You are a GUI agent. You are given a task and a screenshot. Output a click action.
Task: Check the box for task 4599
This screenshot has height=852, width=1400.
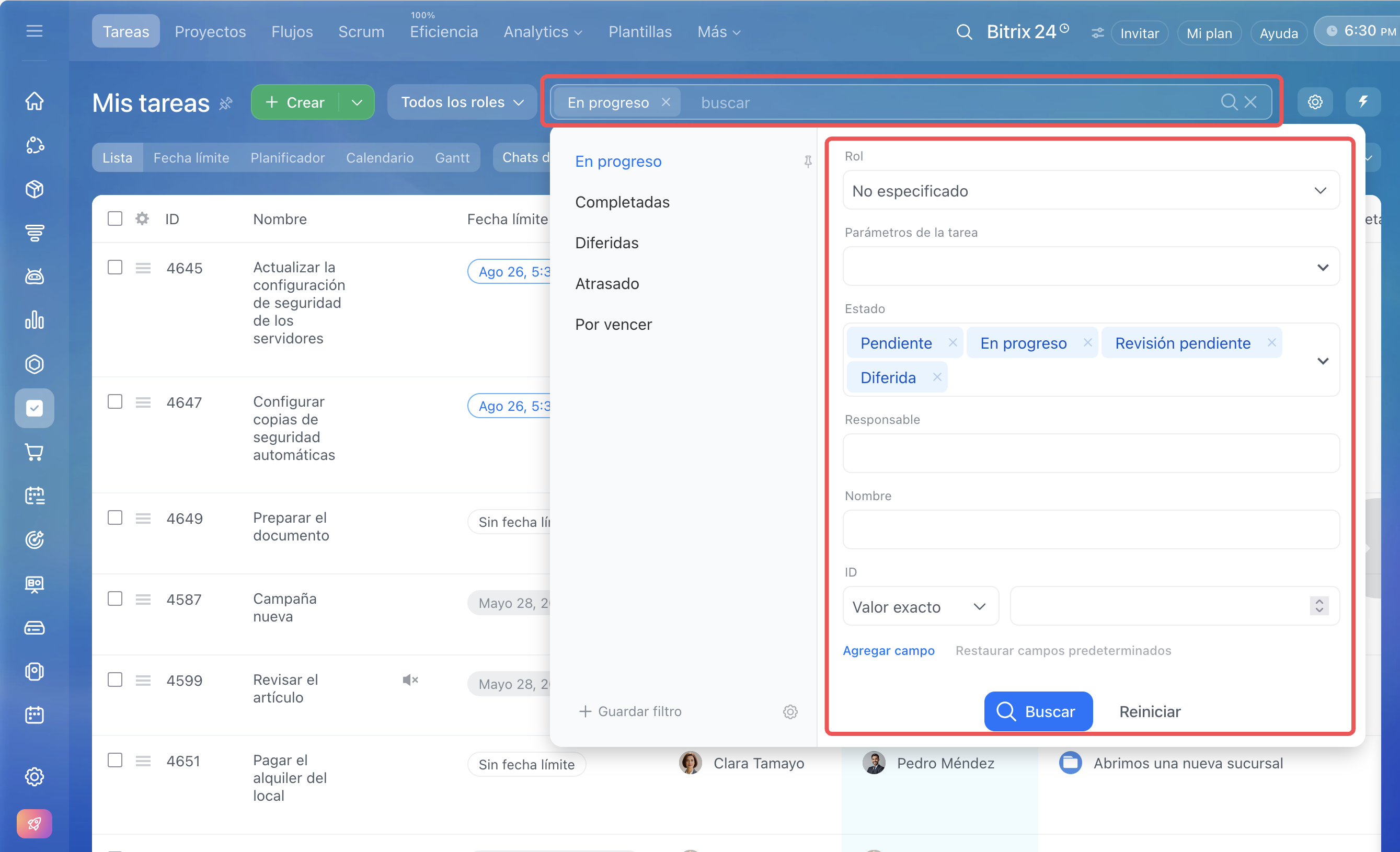click(115, 680)
